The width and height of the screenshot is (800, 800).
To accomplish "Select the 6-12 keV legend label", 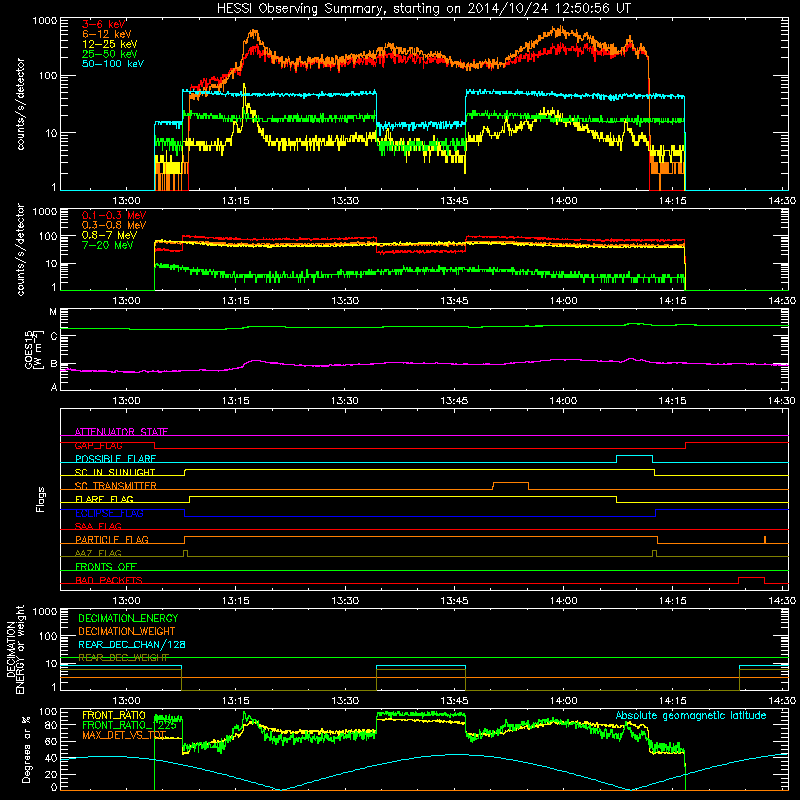I will 107,34.
